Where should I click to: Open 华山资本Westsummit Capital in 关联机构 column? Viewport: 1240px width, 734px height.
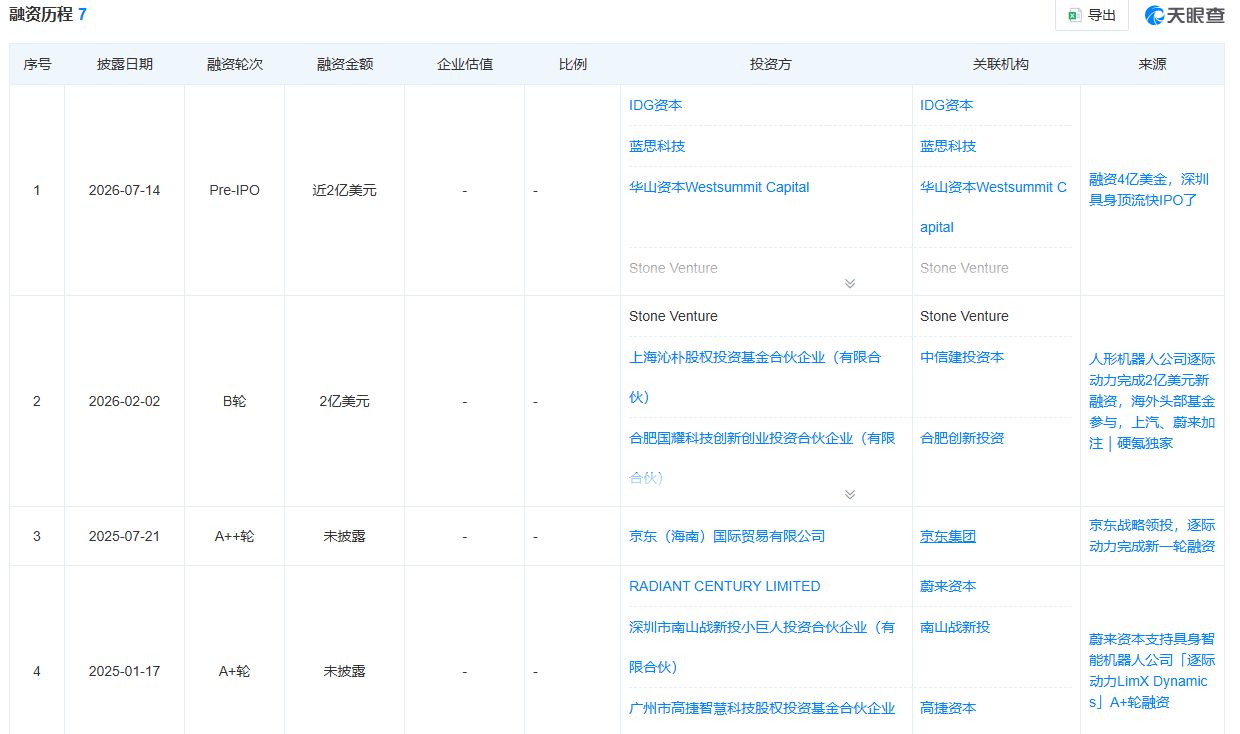tap(993, 207)
